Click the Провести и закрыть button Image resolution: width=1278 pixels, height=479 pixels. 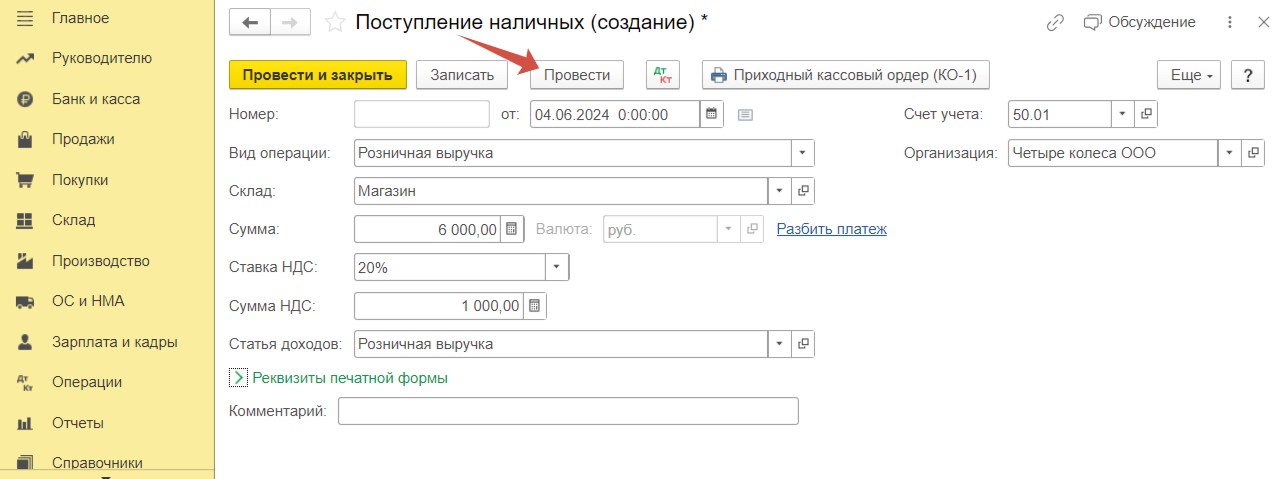point(318,75)
